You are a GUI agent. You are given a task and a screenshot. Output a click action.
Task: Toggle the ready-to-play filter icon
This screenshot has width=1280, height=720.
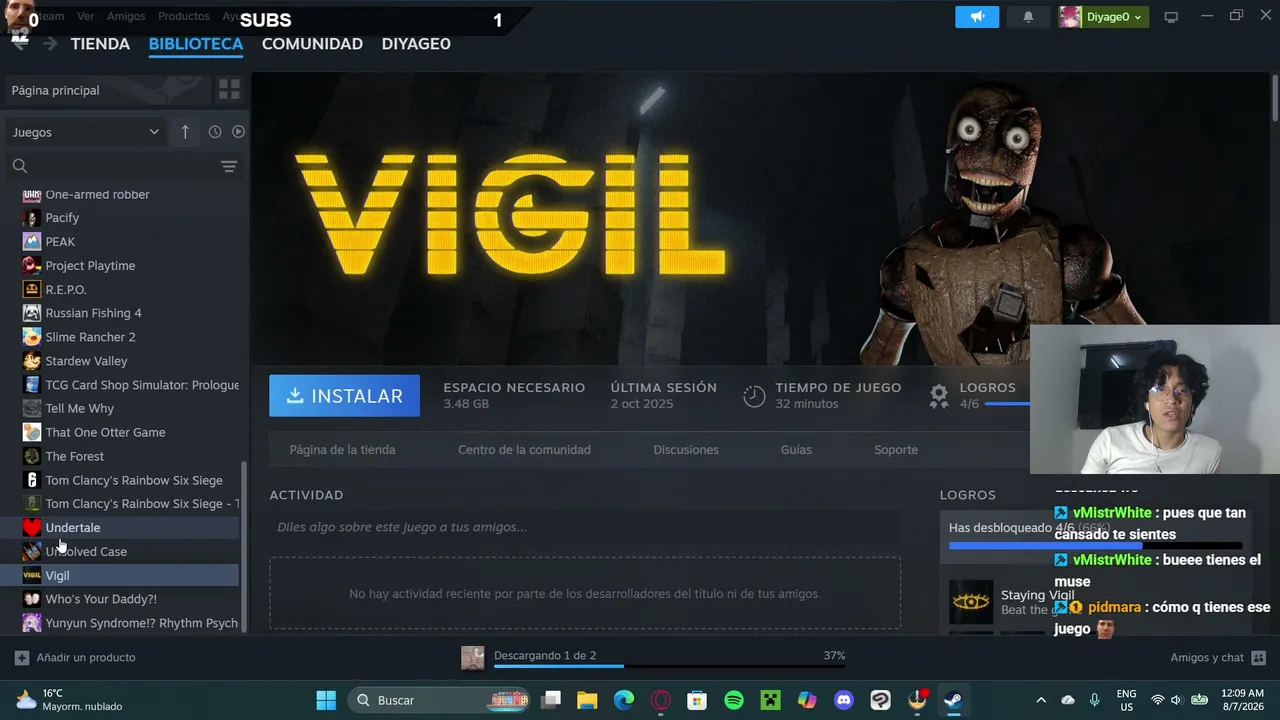click(x=238, y=132)
